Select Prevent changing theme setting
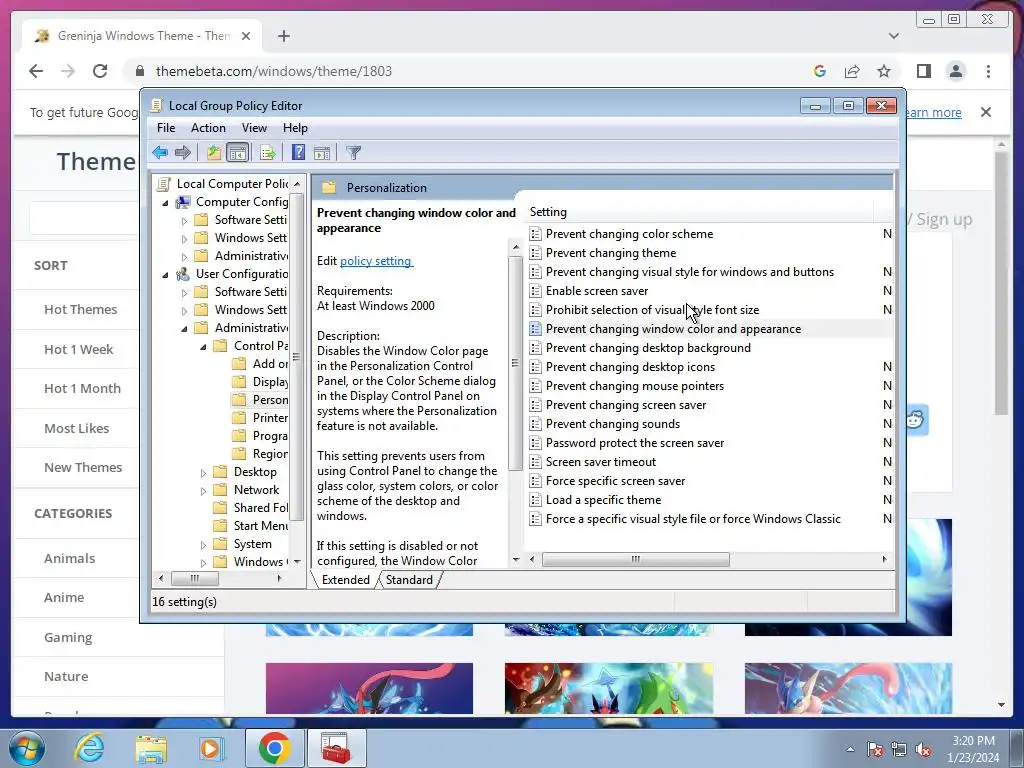Viewport: 1024px width, 768px height. click(x=611, y=253)
